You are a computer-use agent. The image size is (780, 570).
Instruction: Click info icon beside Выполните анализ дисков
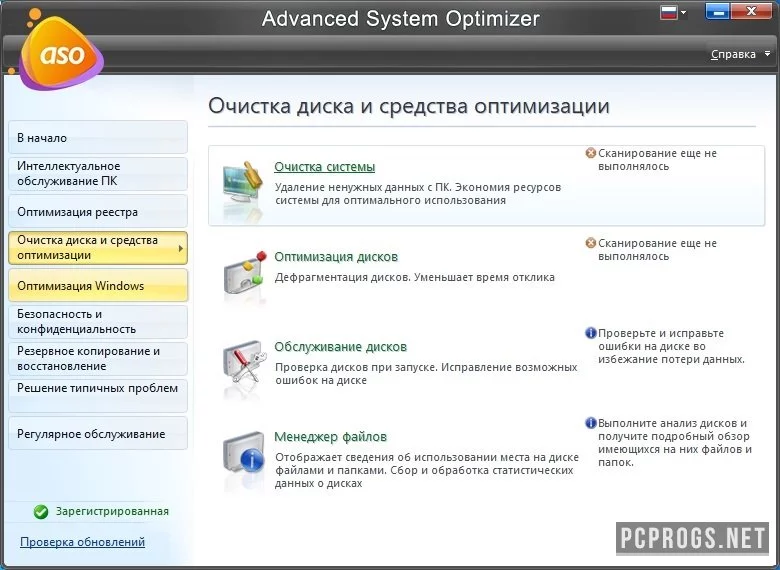coord(590,423)
